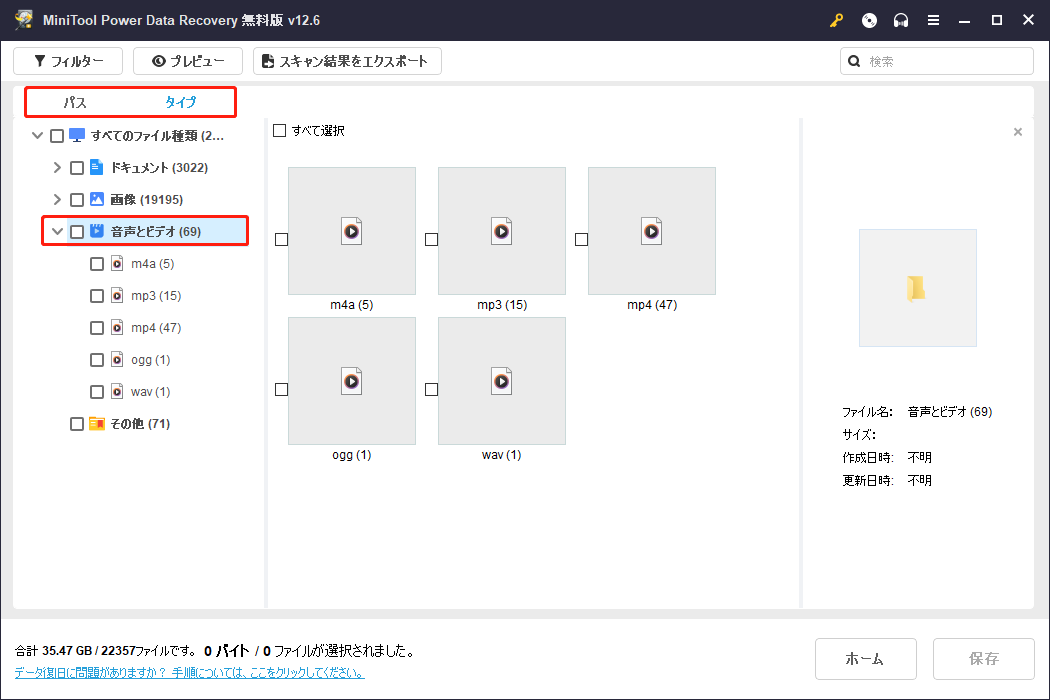Select the 音声とビデオ (69) tree label
Image resolution: width=1050 pixels, height=700 pixels.
(x=155, y=231)
